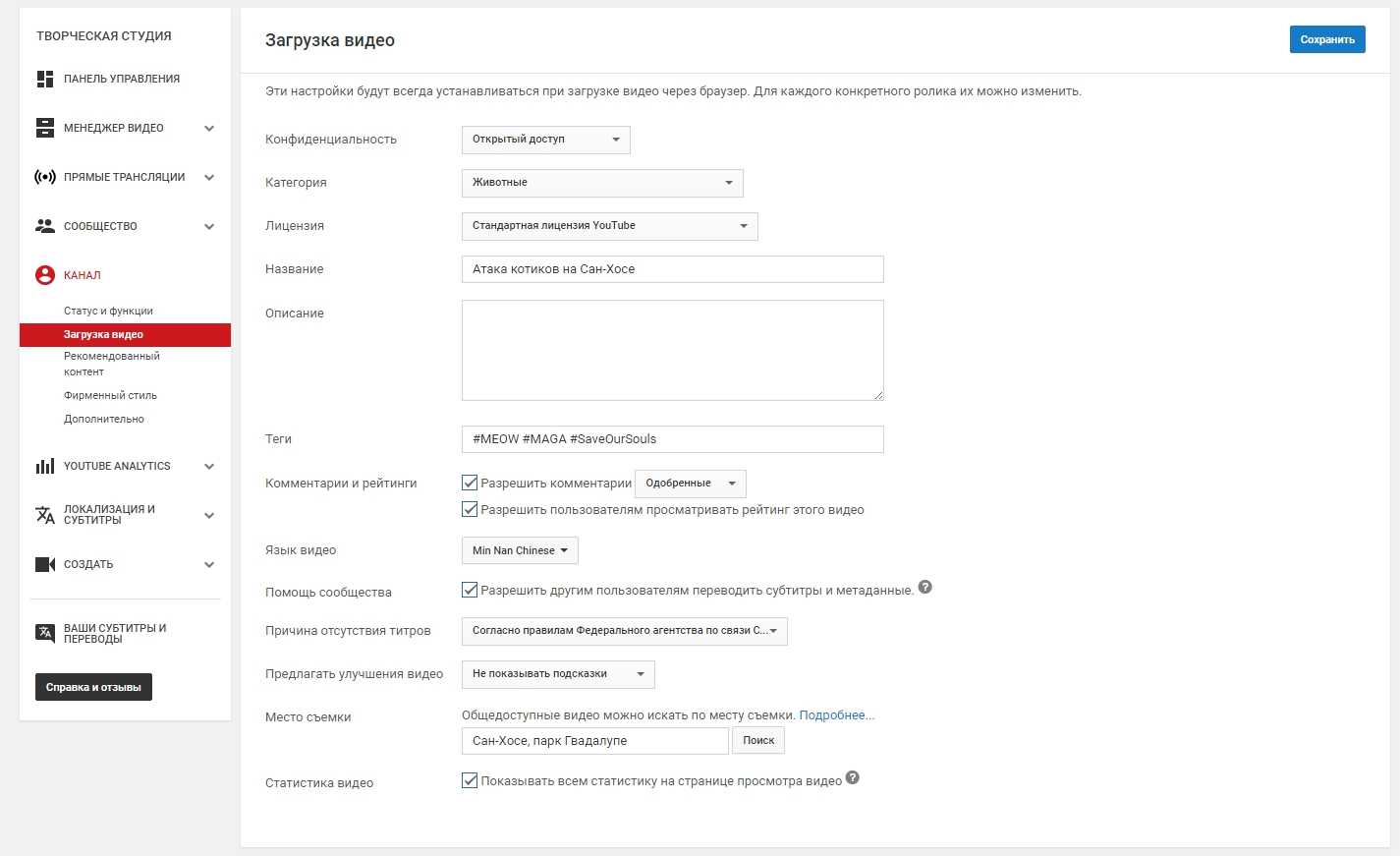Uncheck the Разрешить комментарии checkbox
This screenshot has width=1400, height=856.
pyautogui.click(x=470, y=483)
